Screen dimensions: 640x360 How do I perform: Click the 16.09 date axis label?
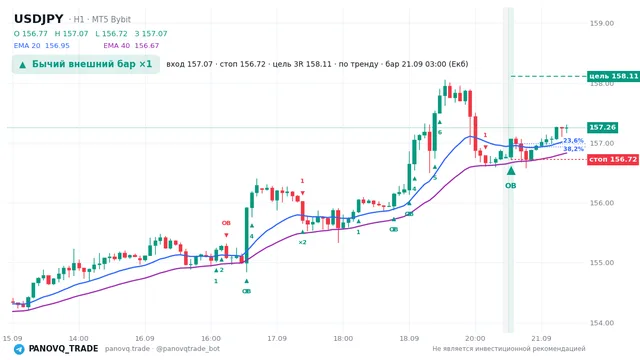[144, 338]
